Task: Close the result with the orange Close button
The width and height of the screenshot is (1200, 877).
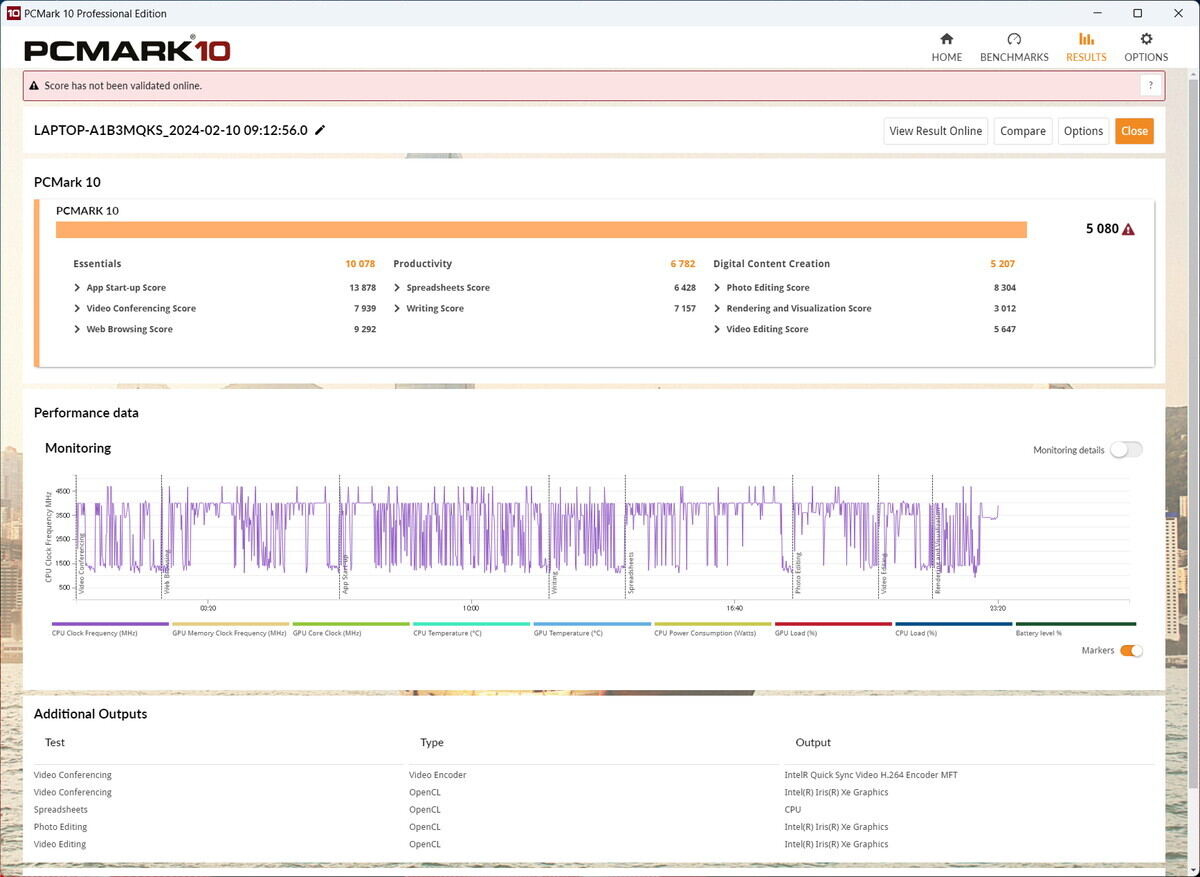Action: tap(1134, 131)
